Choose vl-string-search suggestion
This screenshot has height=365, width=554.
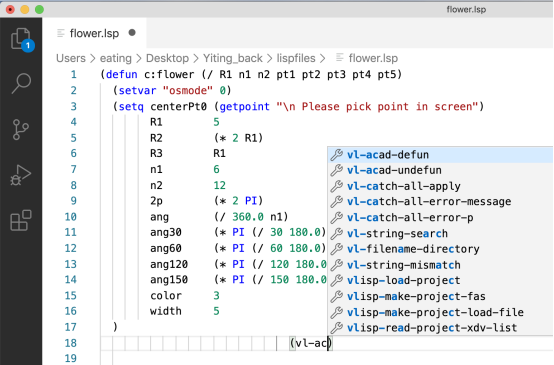[x=440, y=234]
